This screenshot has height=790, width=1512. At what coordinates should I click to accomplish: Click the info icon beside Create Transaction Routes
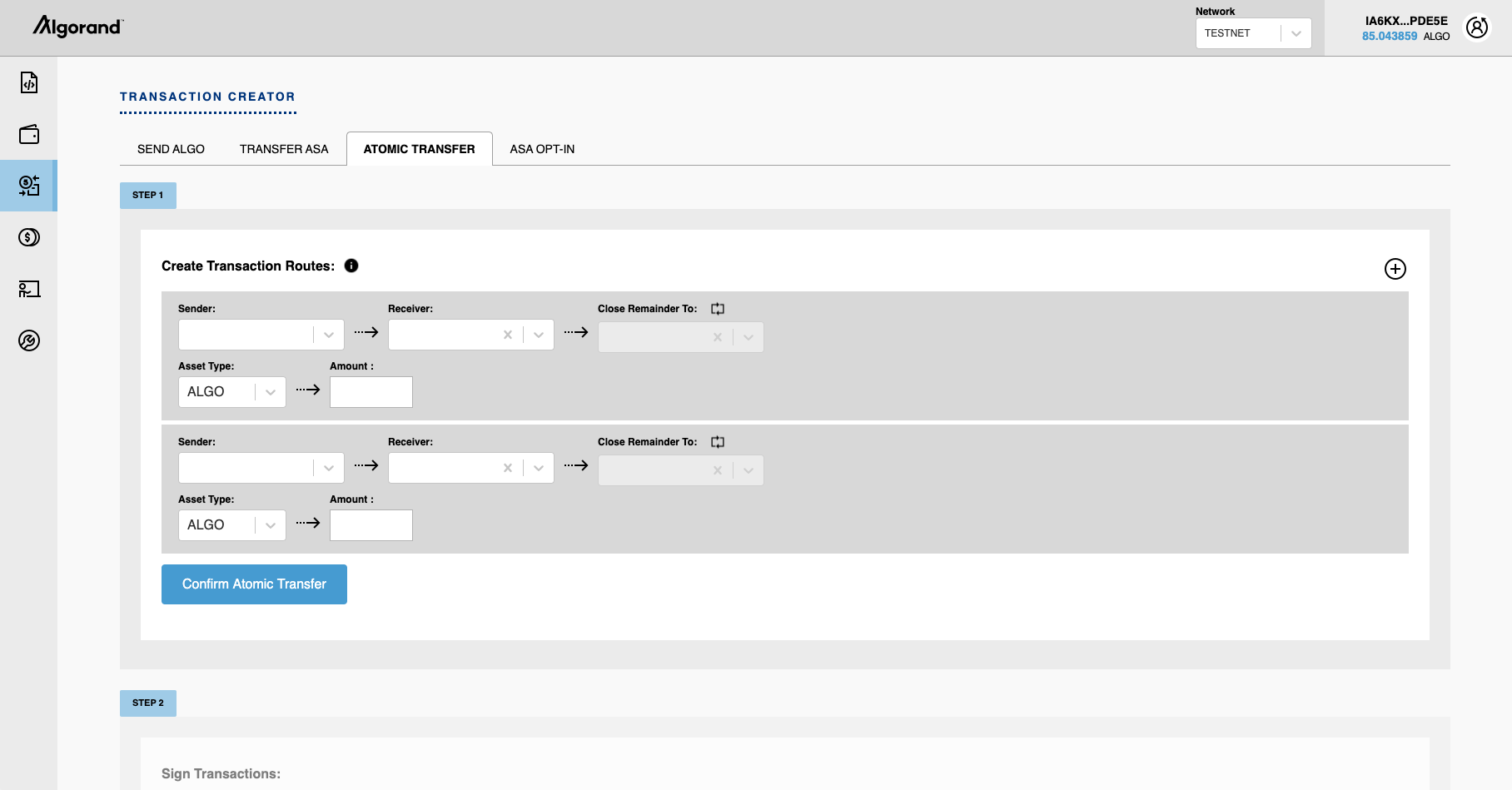(351, 266)
